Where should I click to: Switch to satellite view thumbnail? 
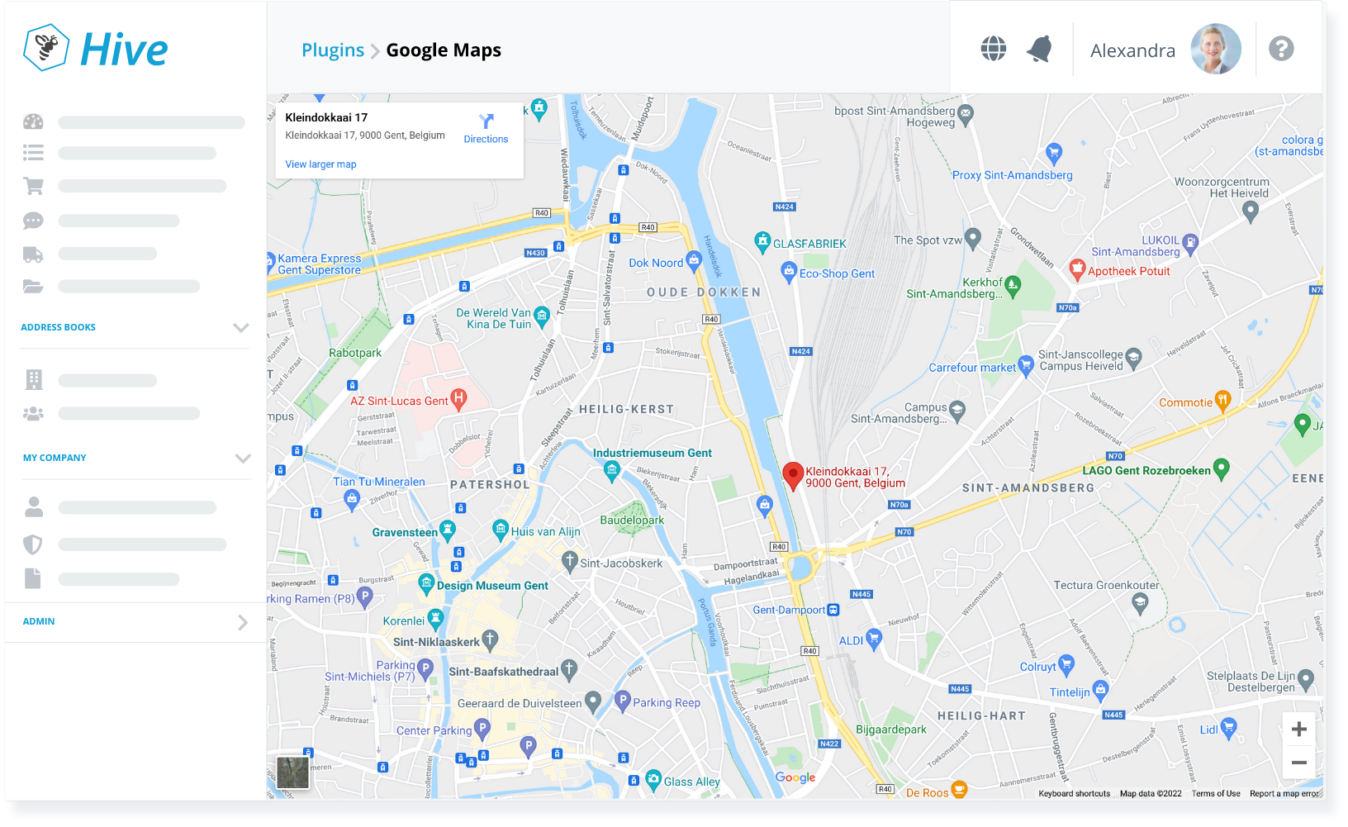tap(293, 772)
